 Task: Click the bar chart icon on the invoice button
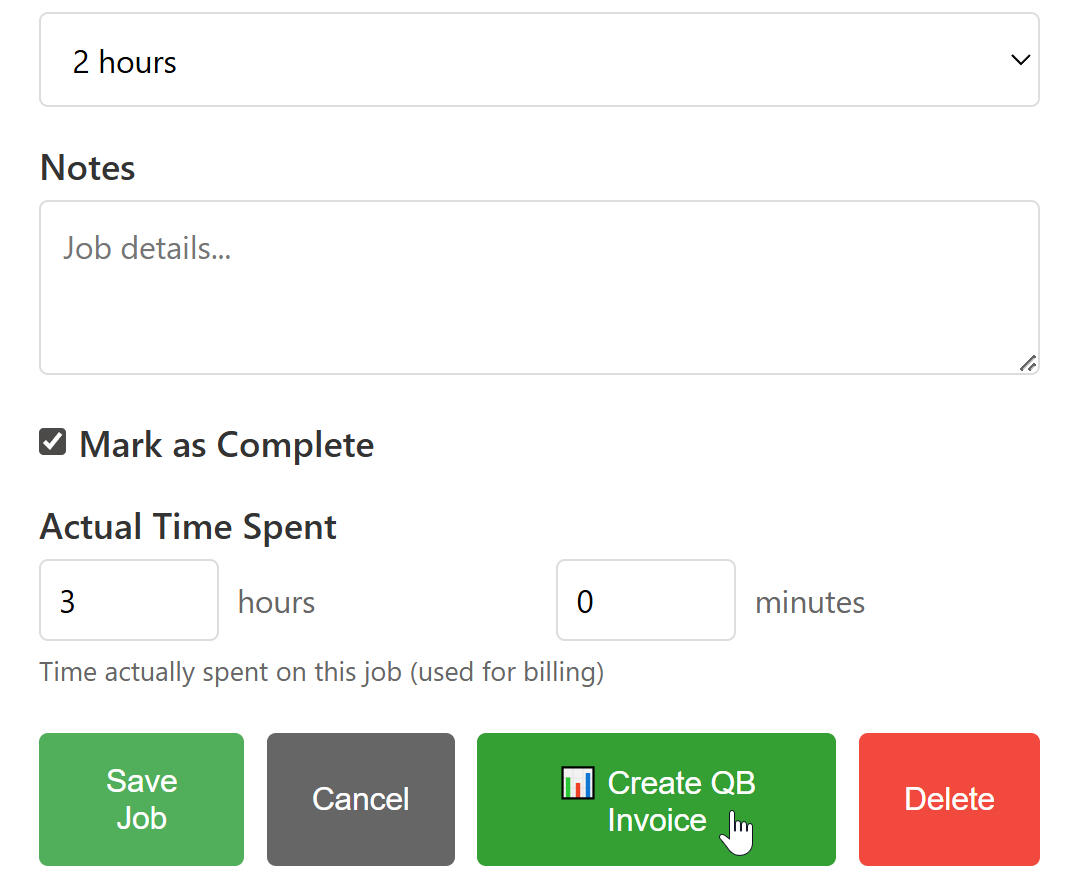578,782
